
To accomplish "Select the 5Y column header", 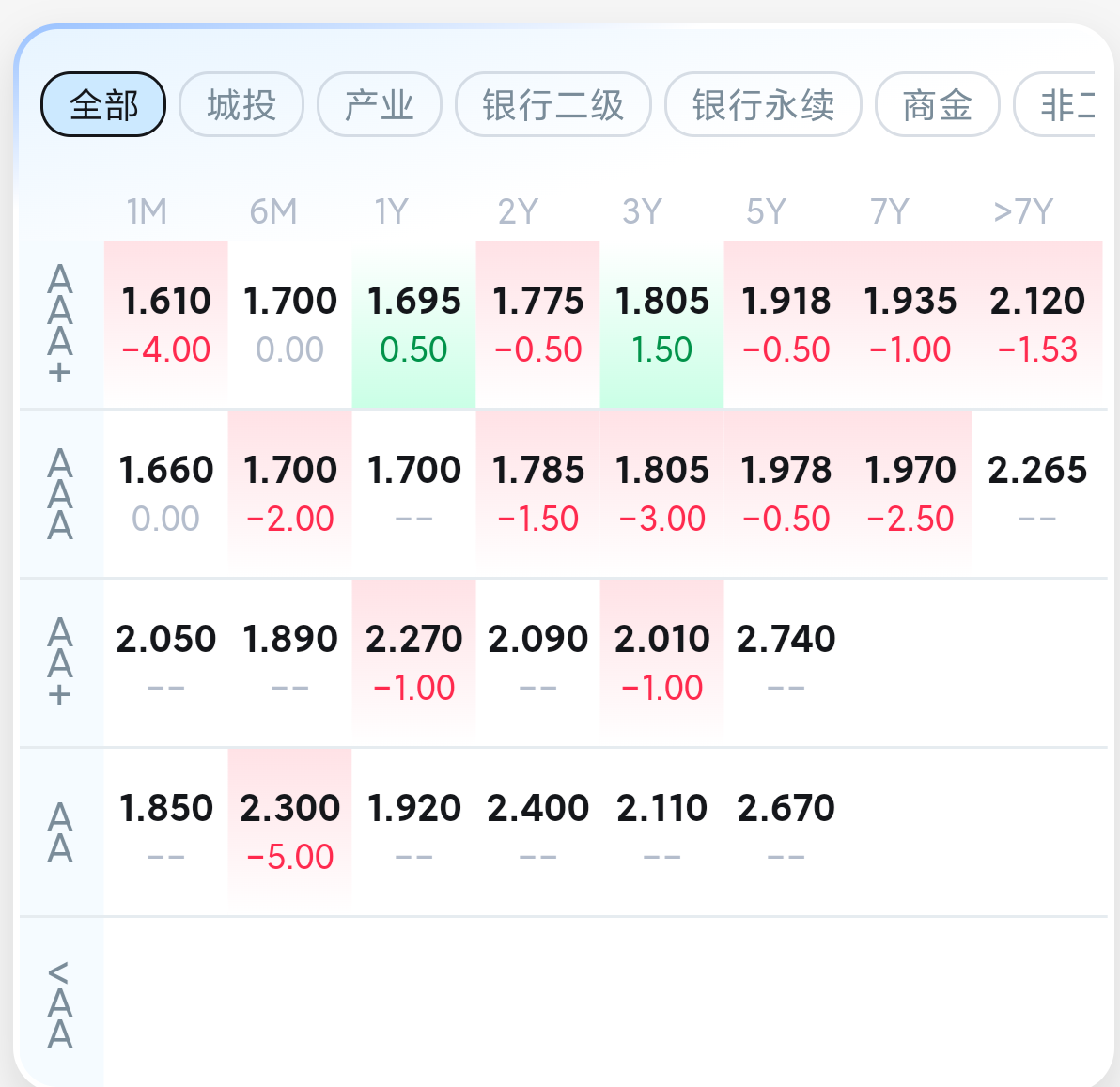I will 766,211.
